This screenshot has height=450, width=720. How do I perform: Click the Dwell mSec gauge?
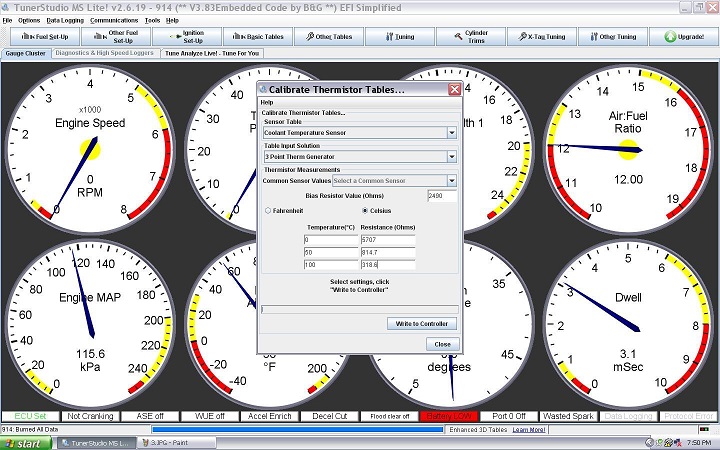click(628, 324)
